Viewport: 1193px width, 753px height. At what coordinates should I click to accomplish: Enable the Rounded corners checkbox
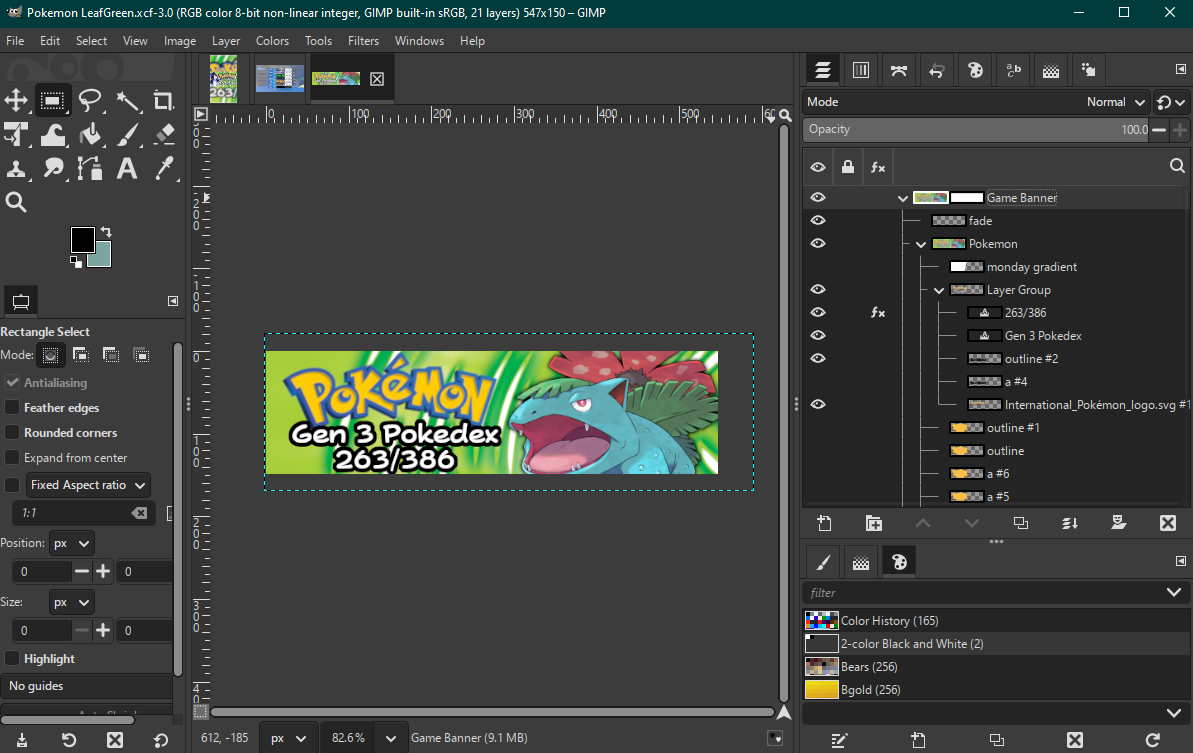[x=13, y=433]
